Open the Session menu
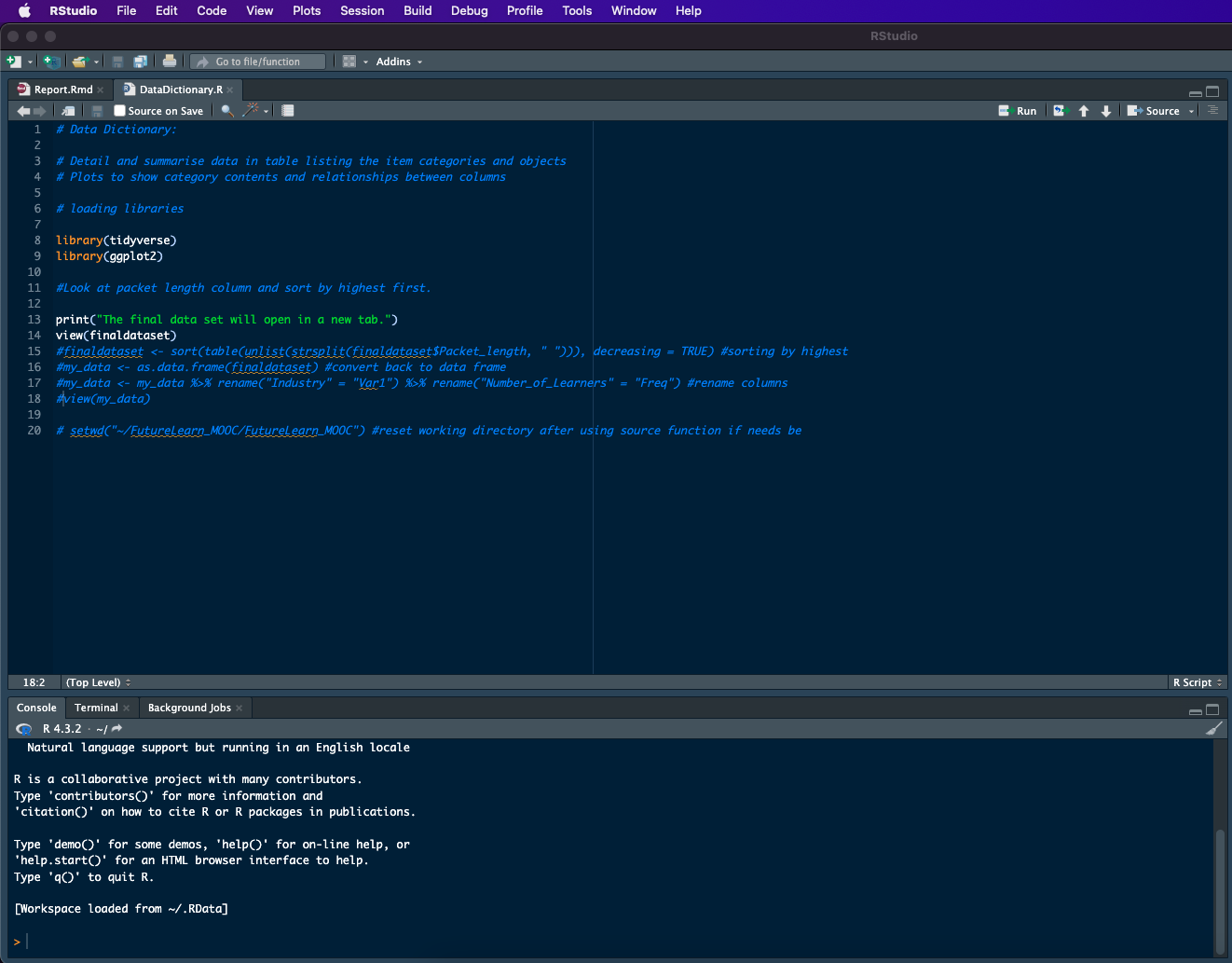 [363, 10]
